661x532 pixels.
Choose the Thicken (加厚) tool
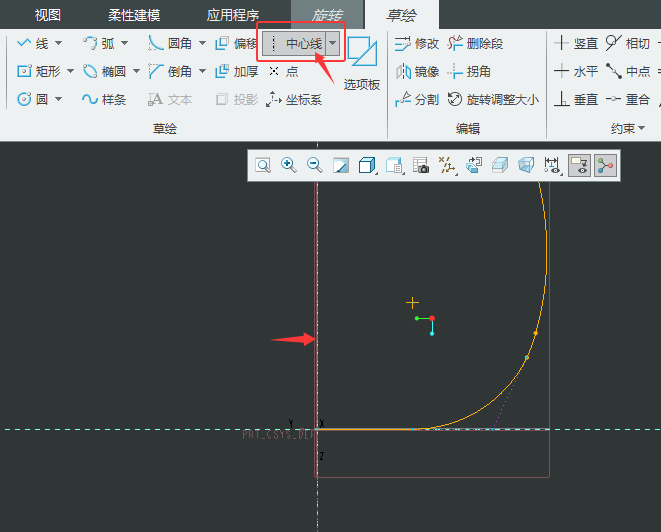pos(236,71)
